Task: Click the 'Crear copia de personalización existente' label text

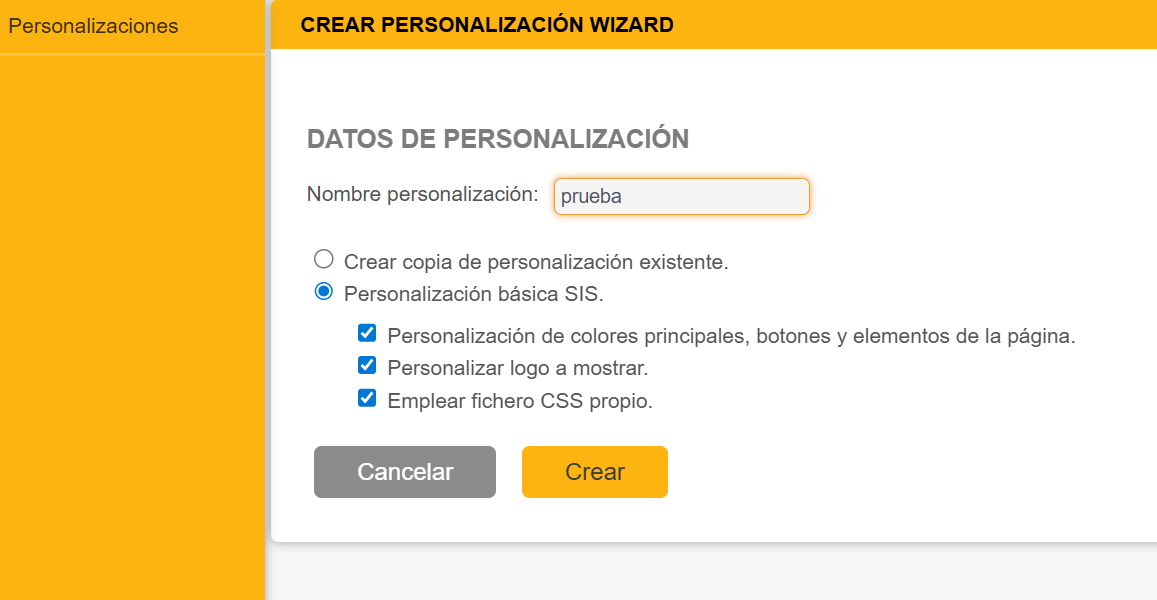Action: (536, 263)
